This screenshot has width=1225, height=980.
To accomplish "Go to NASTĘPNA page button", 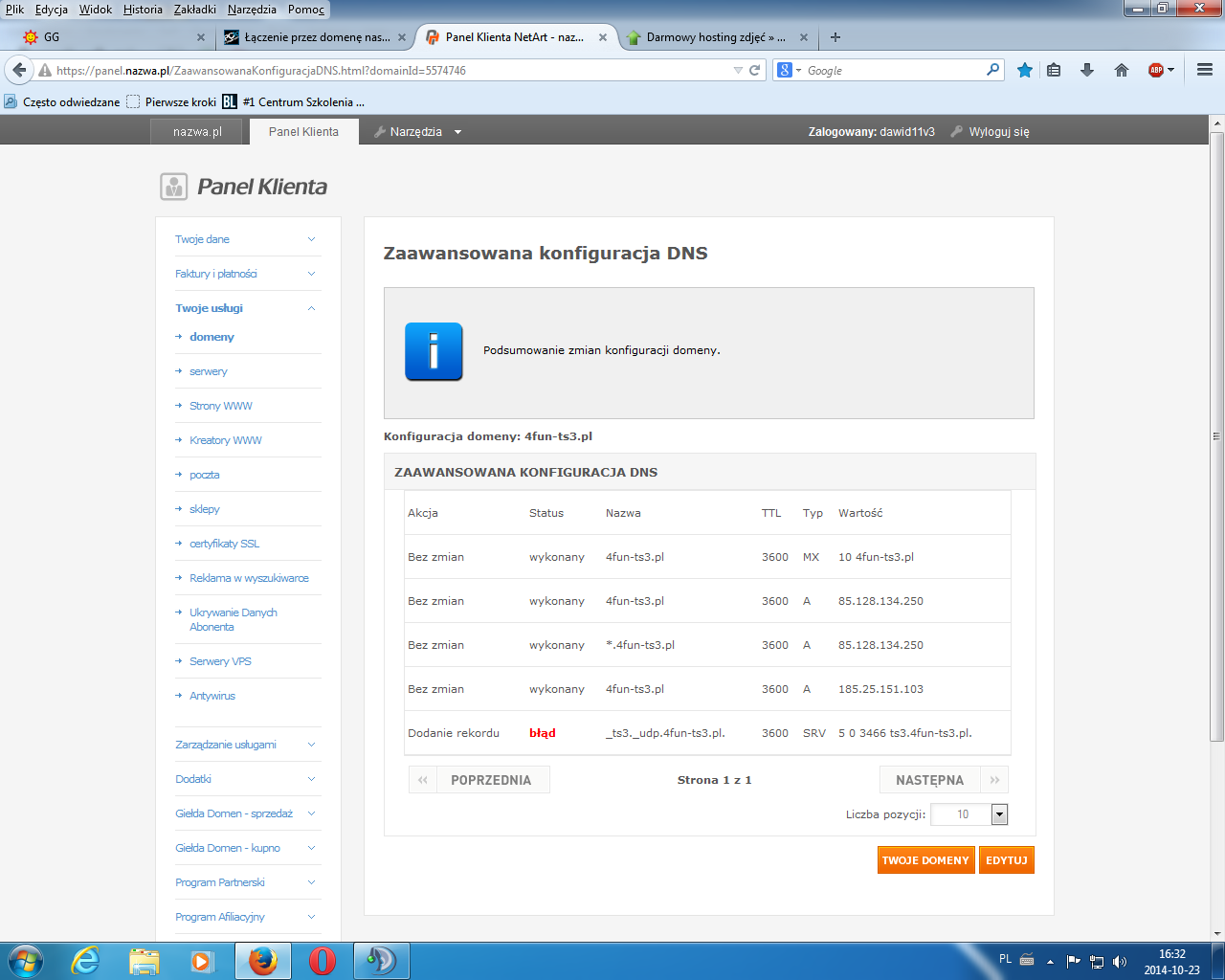I will click(944, 780).
